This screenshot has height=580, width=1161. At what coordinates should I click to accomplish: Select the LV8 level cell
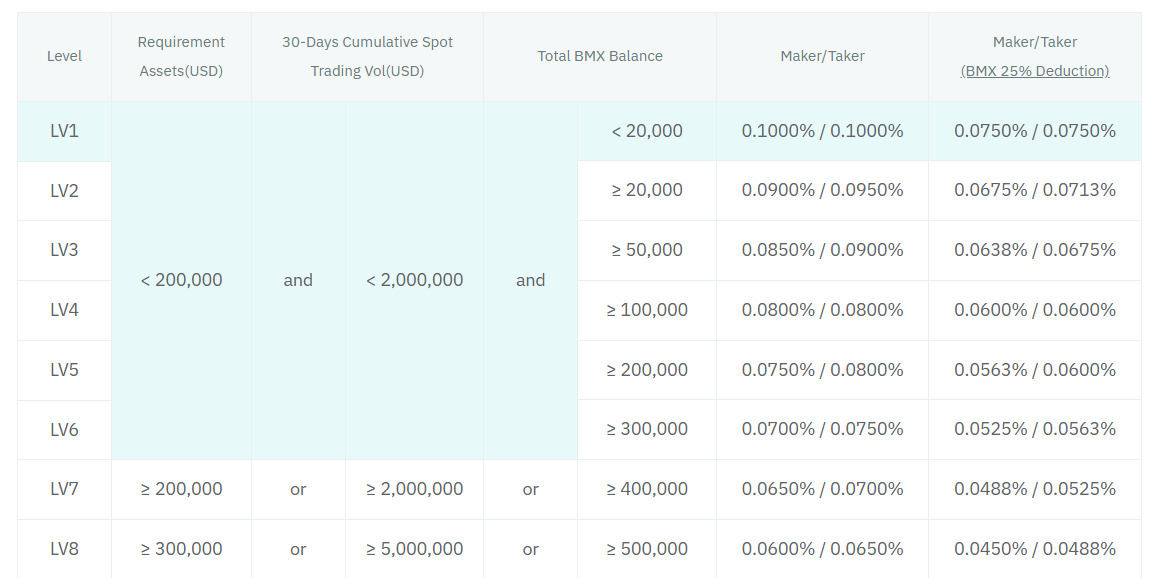click(x=64, y=549)
